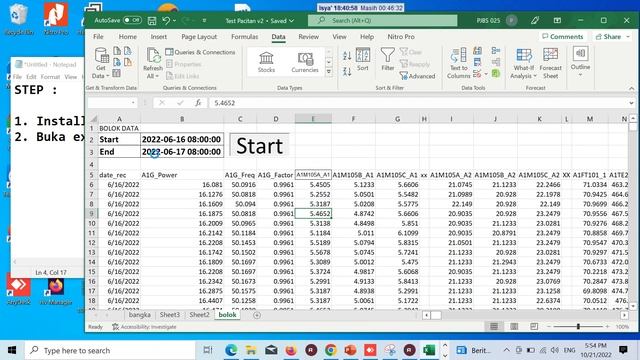Open the Get Data menu
The height and width of the screenshot is (360, 640).
tap(101, 63)
